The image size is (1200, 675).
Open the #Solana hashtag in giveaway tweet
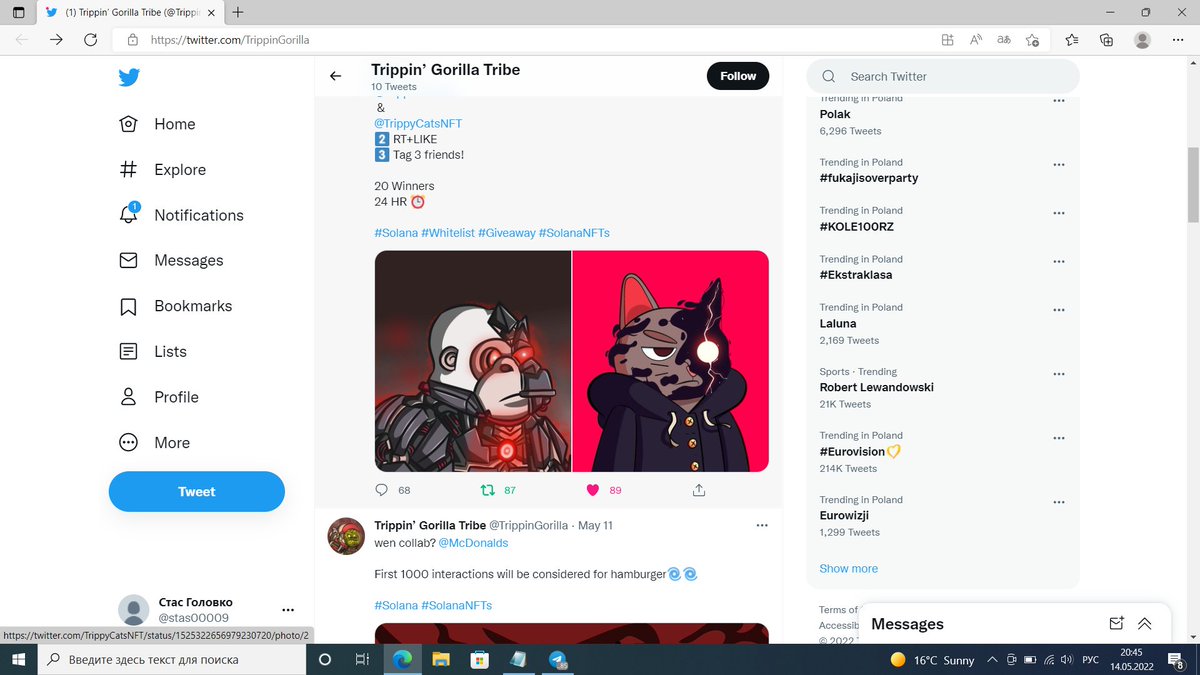click(396, 232)
